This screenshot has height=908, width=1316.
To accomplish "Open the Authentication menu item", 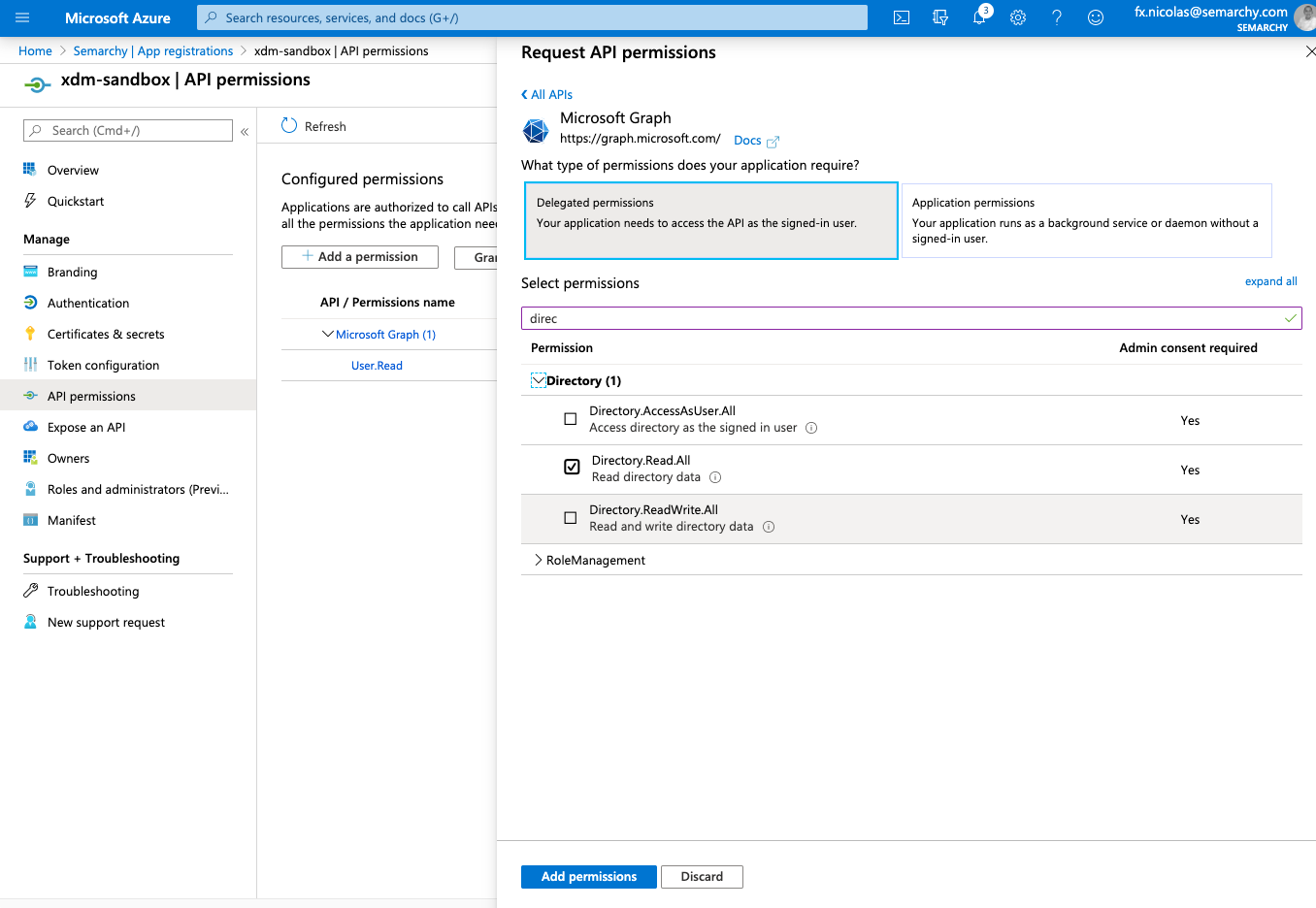I will [x=128, y=303].
